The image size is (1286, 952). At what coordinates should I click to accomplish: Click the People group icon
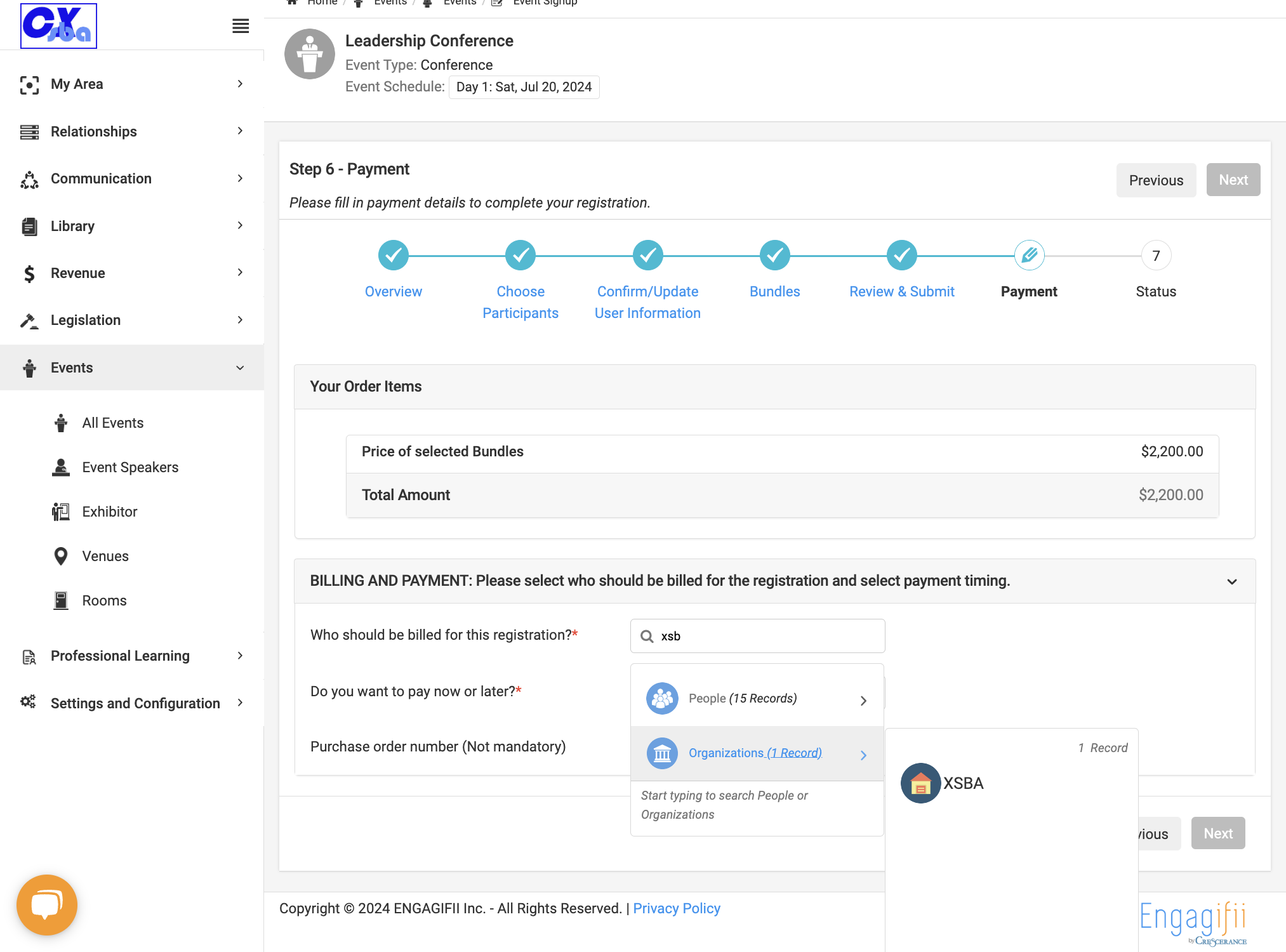(662, 699)
